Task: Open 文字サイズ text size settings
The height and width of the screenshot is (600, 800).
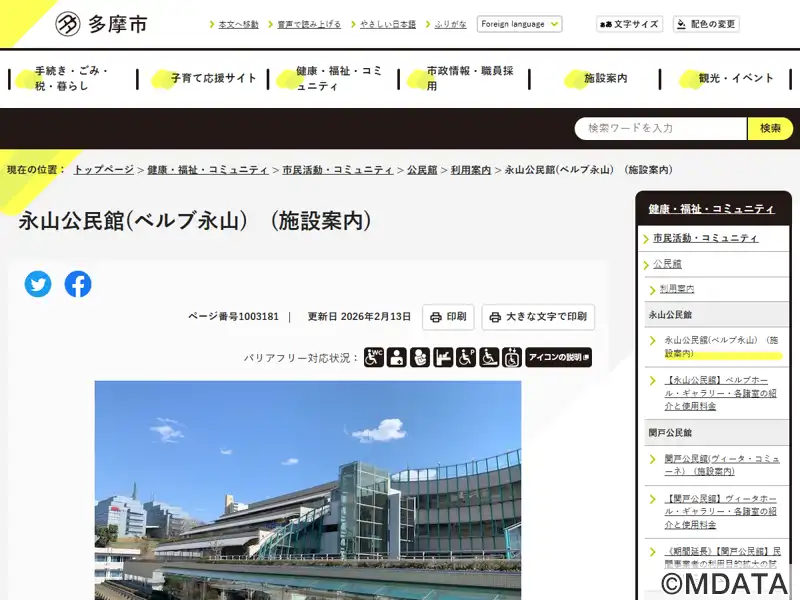Action: pyautogui.click(x=629, y=24)
